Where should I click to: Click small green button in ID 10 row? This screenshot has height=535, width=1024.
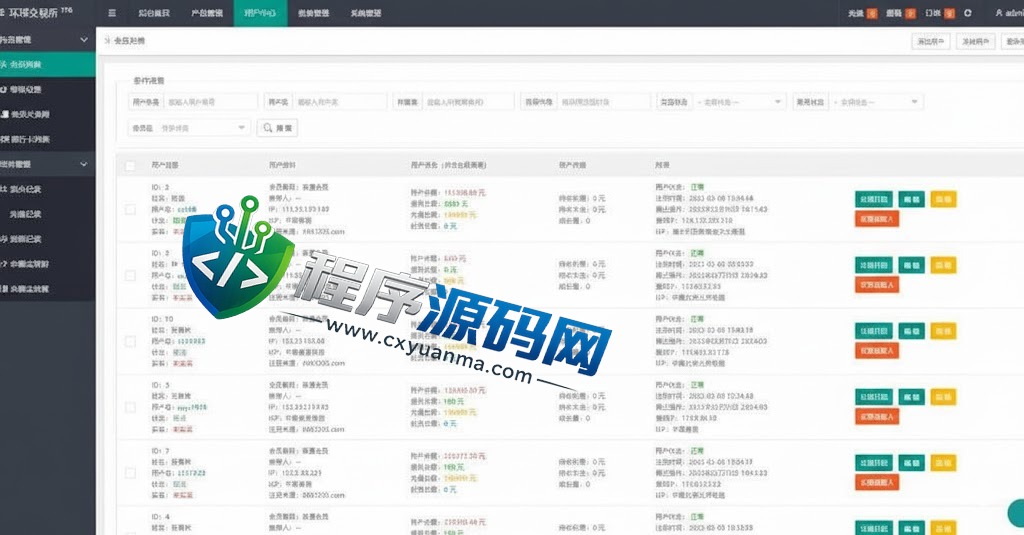click(x=911, y=331)
